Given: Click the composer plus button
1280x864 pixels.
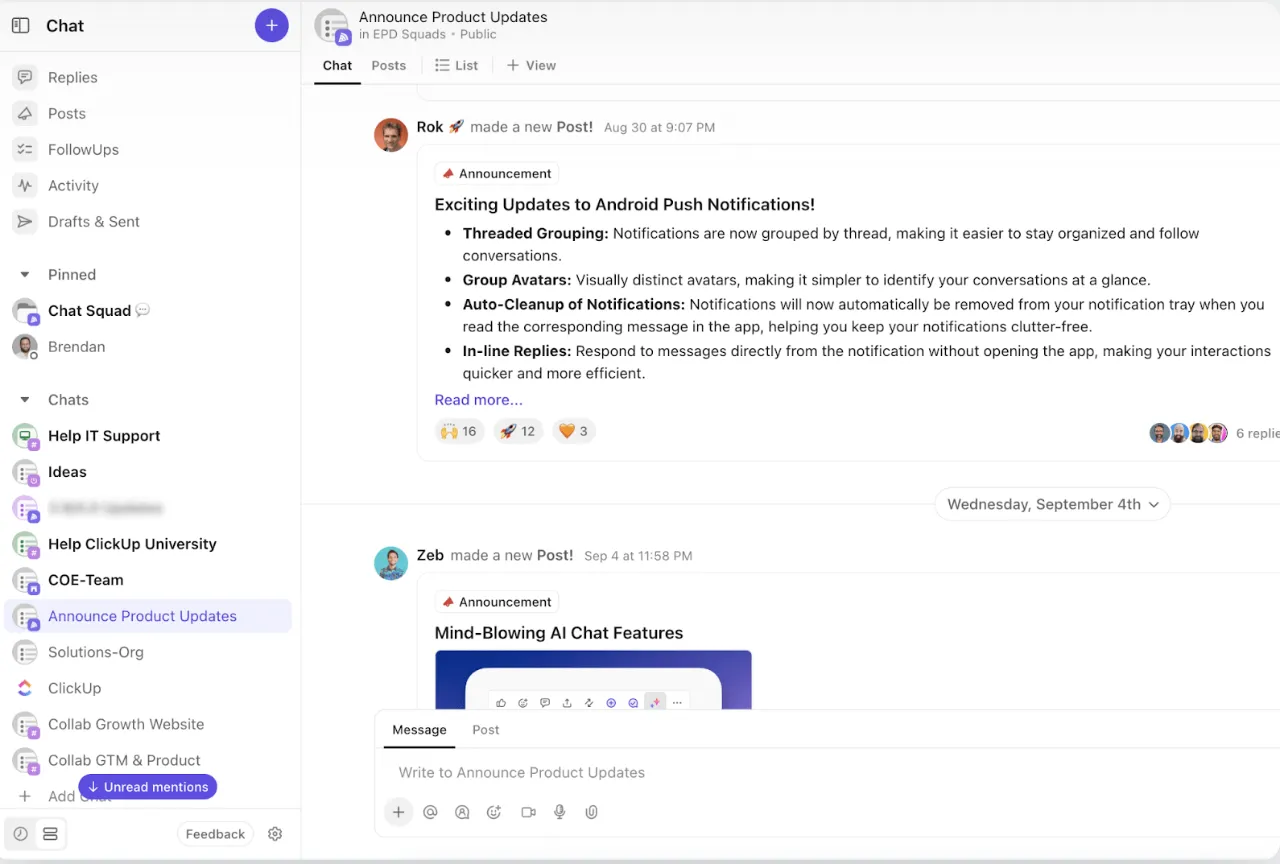Looking at the screenshot, I should coord(398,812).
